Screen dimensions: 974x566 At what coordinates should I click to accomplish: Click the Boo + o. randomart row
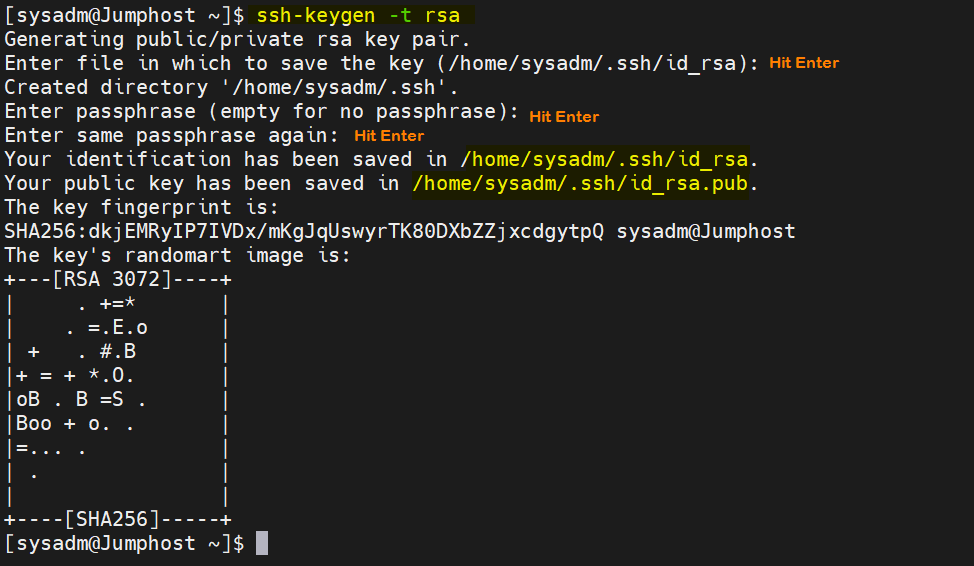pos(75,424)
